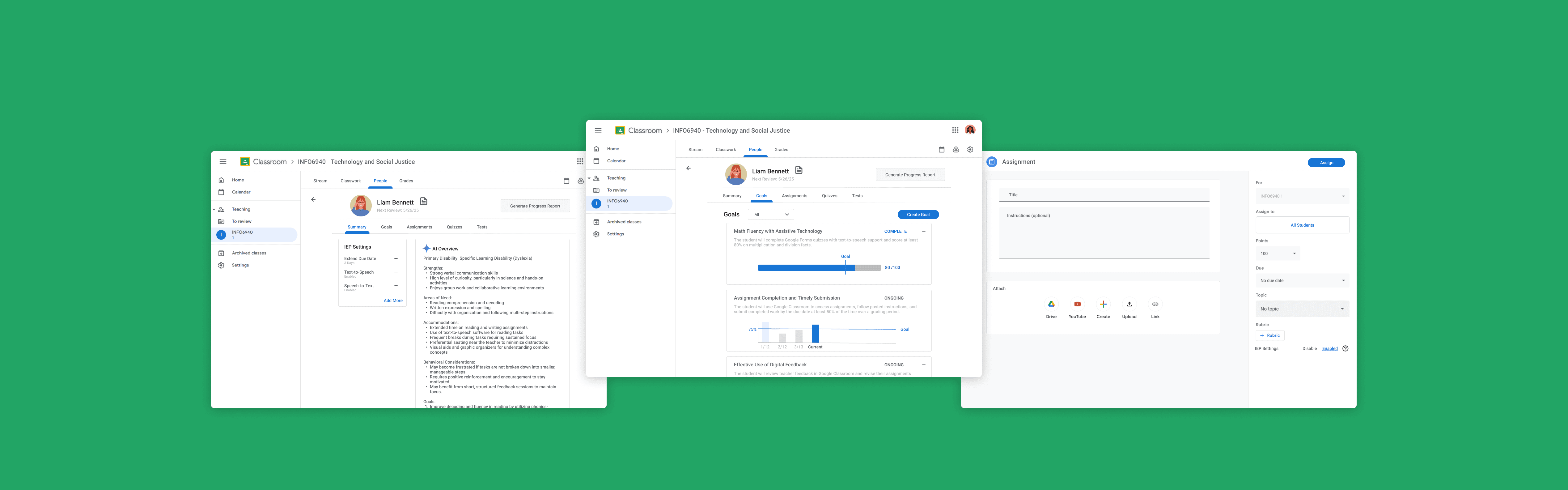
Task: Set assignment IEP Settings to Enabled
Action: click(x=1330, y=349)
